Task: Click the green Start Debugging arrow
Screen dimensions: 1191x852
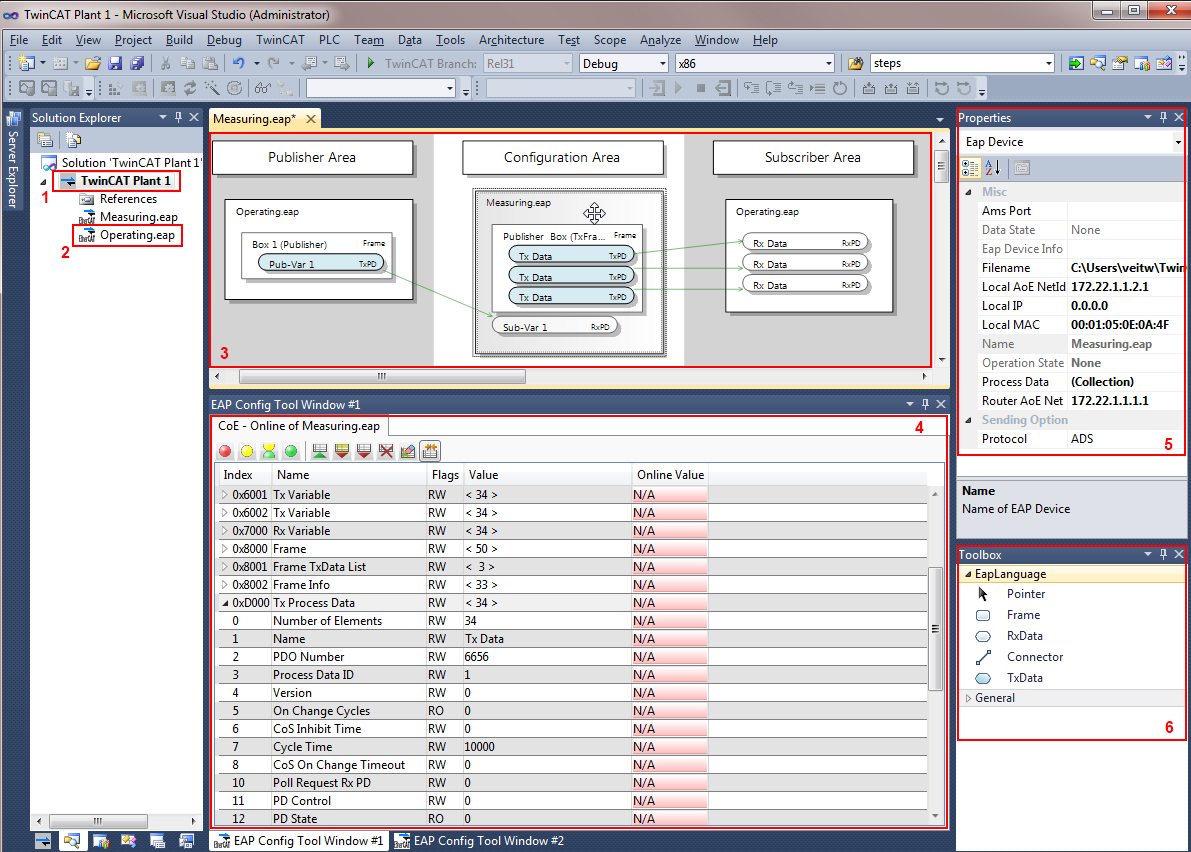Action: click(x=371, y=63)
